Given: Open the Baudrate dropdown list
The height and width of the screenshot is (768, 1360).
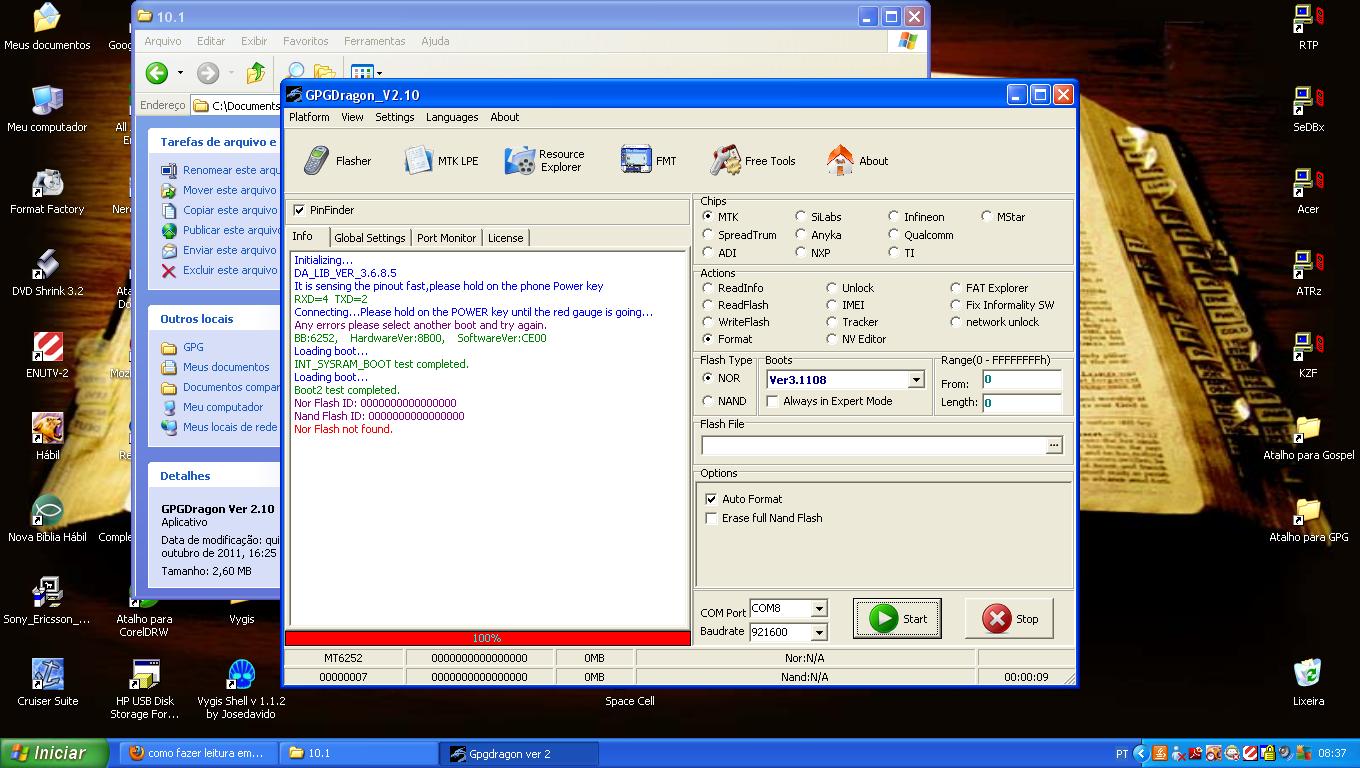Looking at the screenshot, I should coord(818,632).
